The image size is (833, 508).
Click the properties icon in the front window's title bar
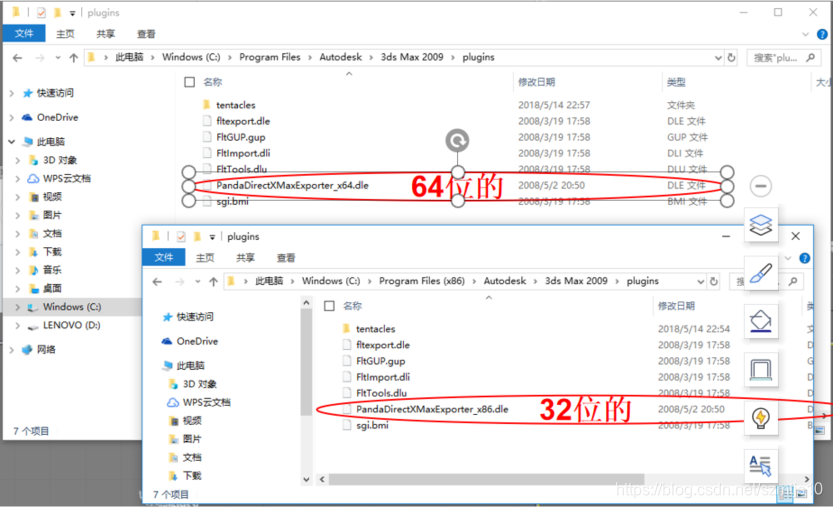tap(181, 236)
